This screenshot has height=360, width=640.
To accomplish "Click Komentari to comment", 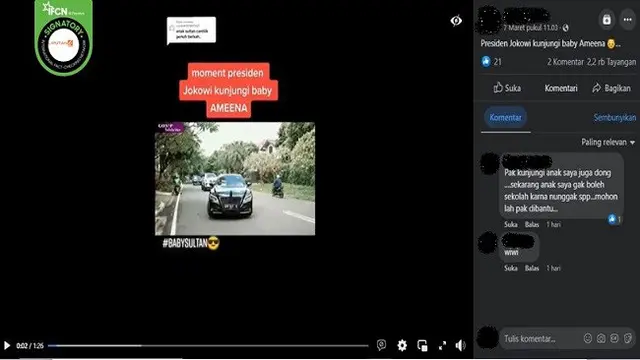I will point(561,88).
